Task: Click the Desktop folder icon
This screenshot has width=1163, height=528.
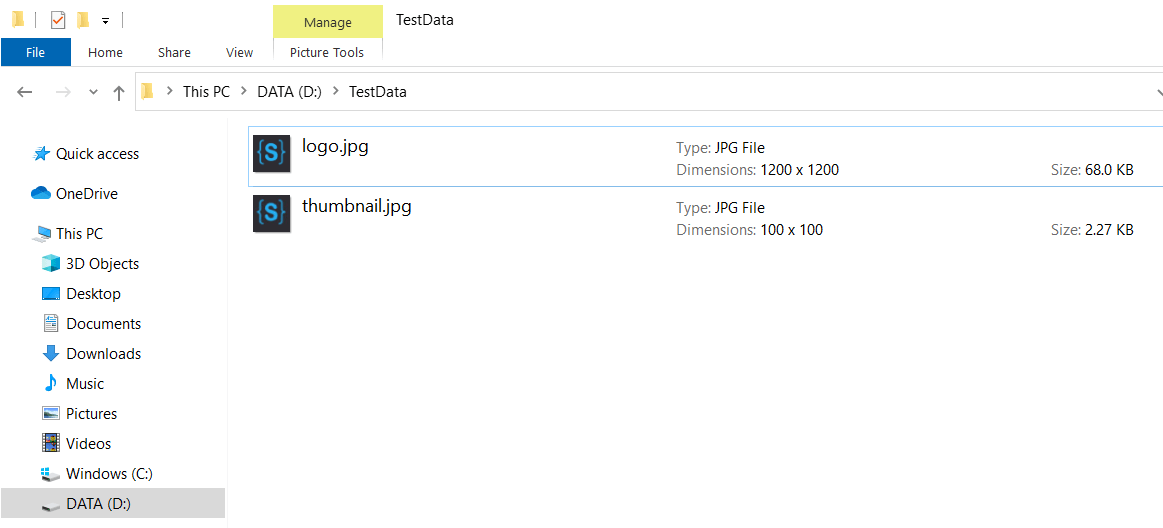Action: pos(50,294)
